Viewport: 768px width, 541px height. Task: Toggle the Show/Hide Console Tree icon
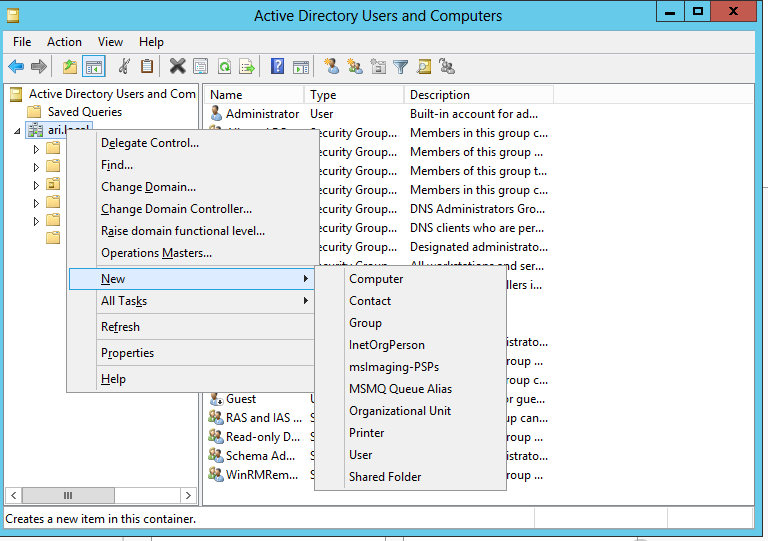(x=94, y=66)
